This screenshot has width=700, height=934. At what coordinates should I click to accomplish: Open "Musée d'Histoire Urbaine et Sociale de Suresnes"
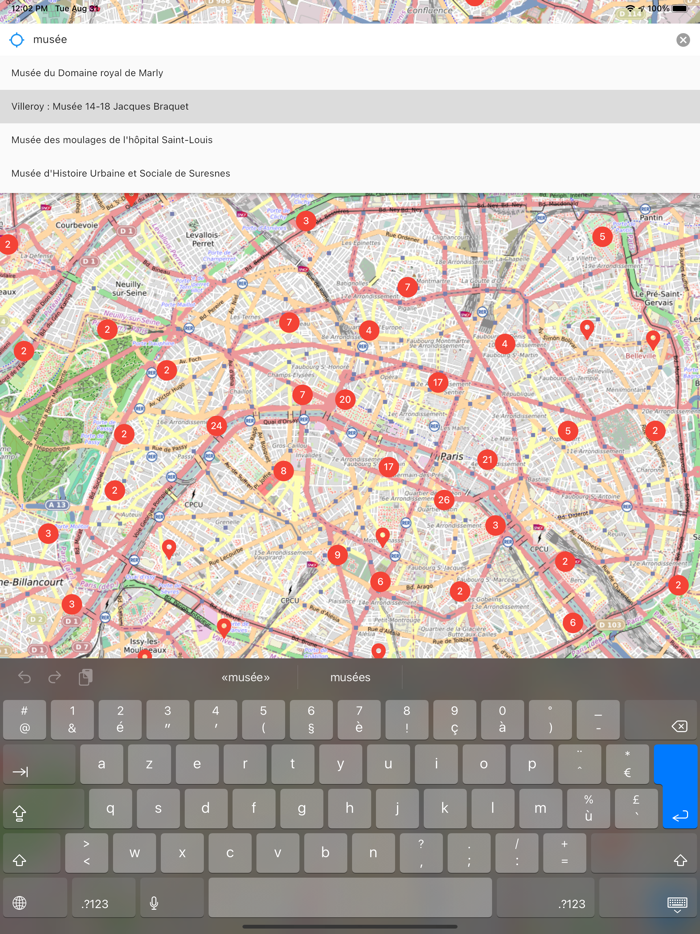[x=350, y=173]
